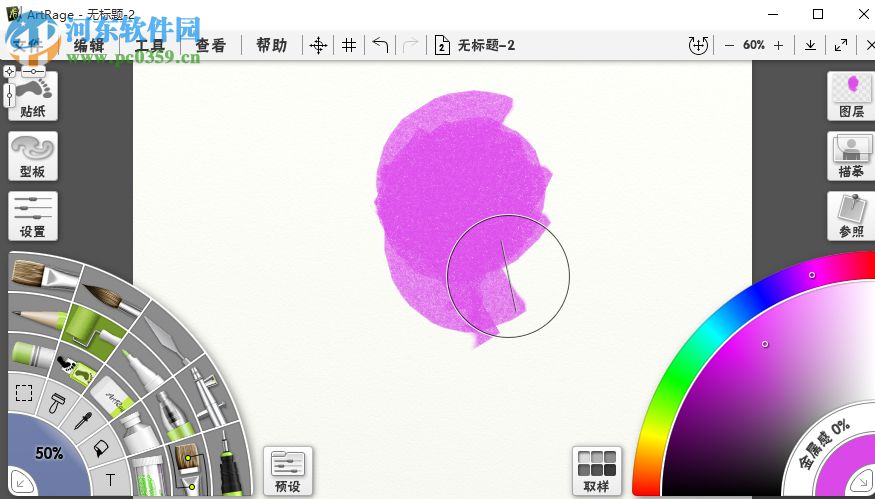Pick the Color Sampler eyedropper tool
This screenshot has width=875, height=499.
pyautogui.click(x=83, y=420)
